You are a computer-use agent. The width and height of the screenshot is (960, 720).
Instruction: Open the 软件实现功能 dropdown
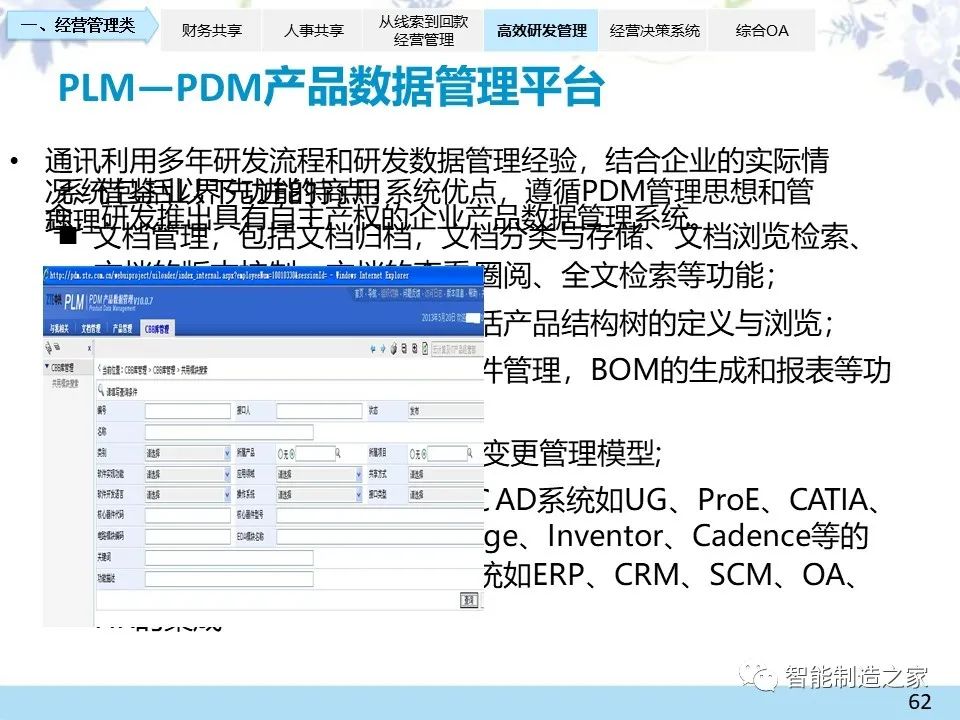pos(187,474)
